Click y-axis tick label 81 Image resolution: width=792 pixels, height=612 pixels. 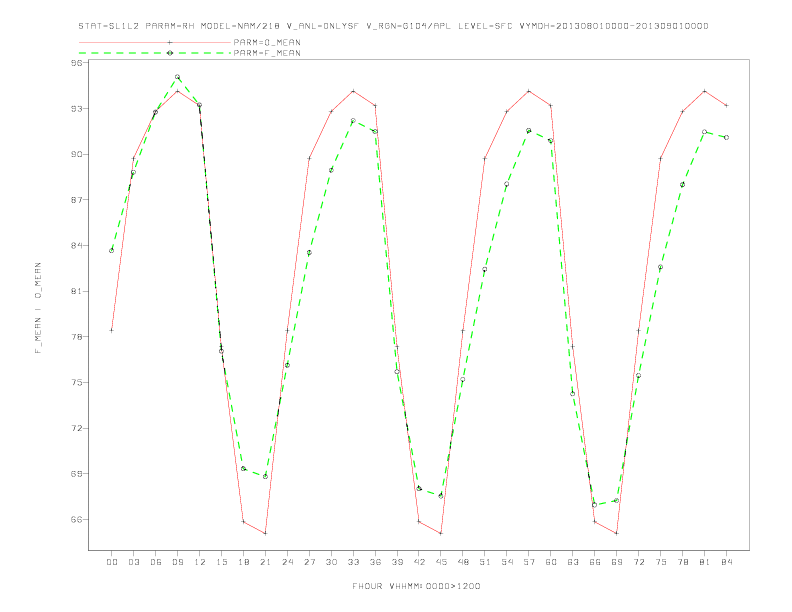tap(77, 291)
